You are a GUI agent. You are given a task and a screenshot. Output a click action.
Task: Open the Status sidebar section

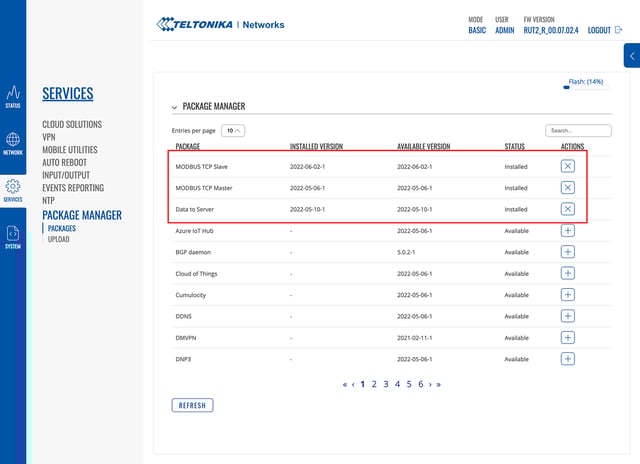(13, 97)
